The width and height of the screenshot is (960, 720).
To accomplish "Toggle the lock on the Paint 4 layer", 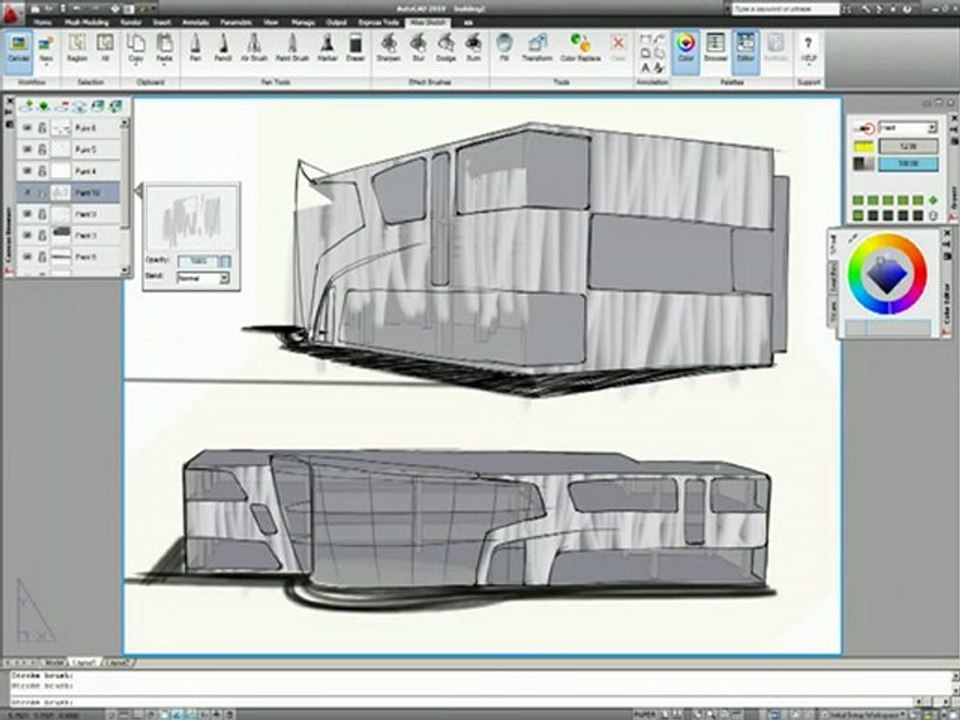I will pos(42,171).
